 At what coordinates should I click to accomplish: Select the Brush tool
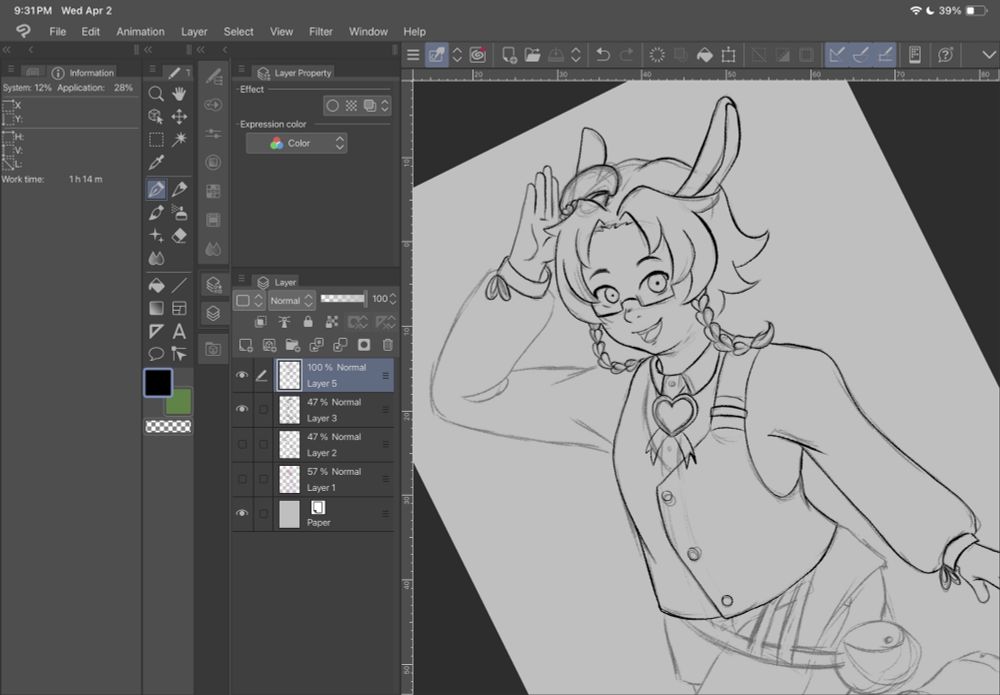pyautogui.click(x=156, y=212)
